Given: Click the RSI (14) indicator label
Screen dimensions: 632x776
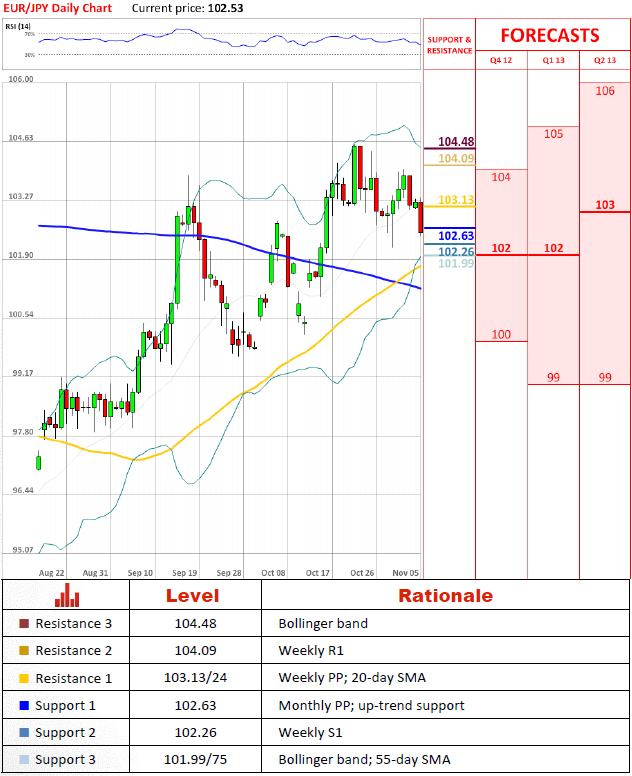Looking at the screenshot, I should [x=18, y=26].
